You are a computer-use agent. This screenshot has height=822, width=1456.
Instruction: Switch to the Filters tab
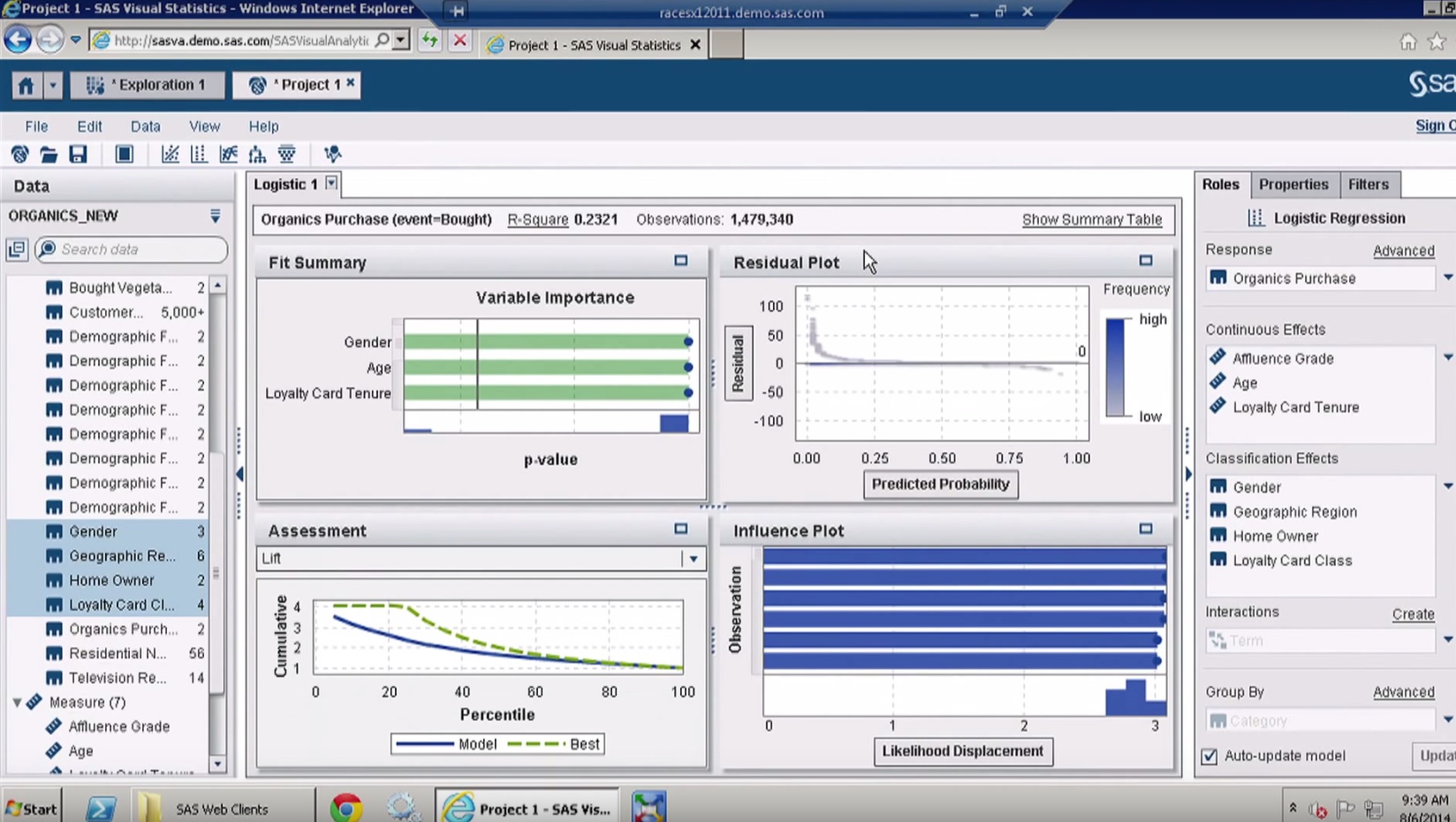pos(1368,184)
